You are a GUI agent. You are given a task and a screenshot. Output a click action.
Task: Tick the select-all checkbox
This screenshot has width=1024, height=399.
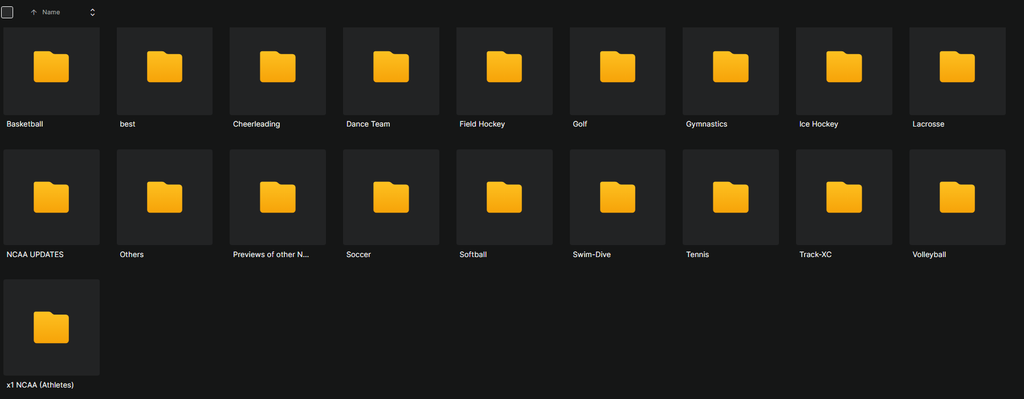pyautogui.click(x=7, y=12)
